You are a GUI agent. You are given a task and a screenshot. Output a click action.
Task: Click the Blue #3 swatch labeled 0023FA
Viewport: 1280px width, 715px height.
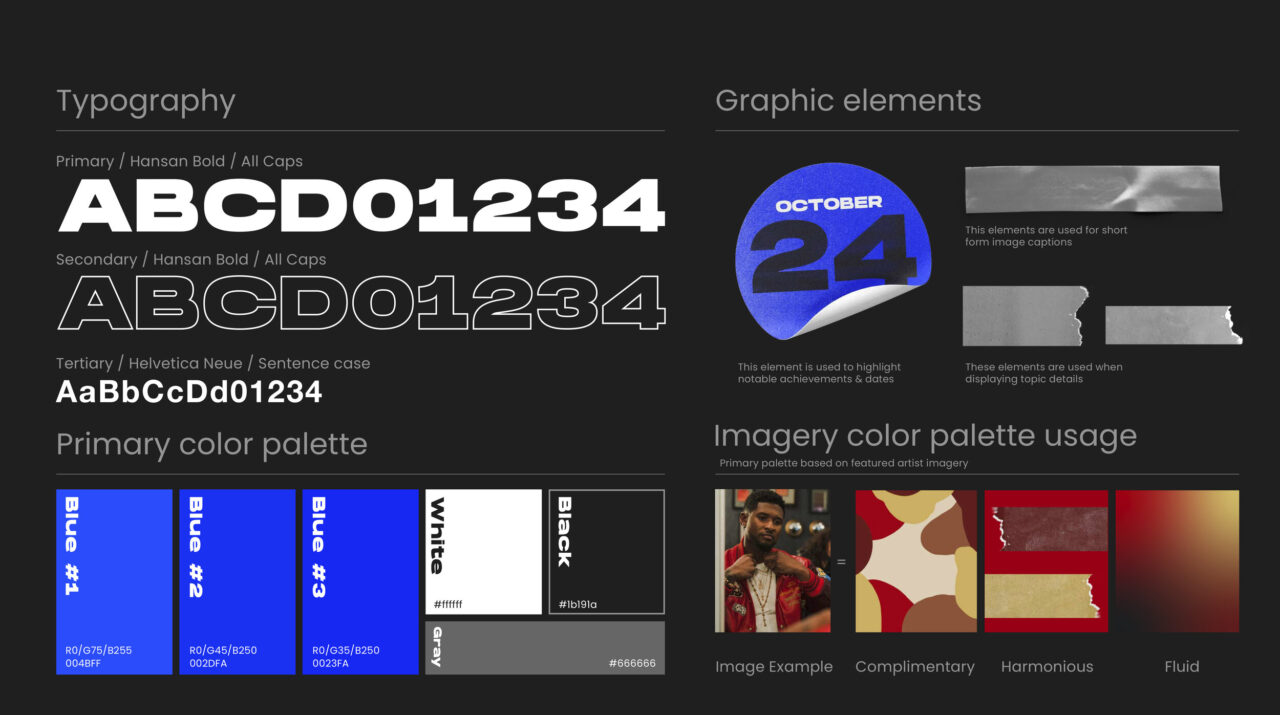point(359,582)
